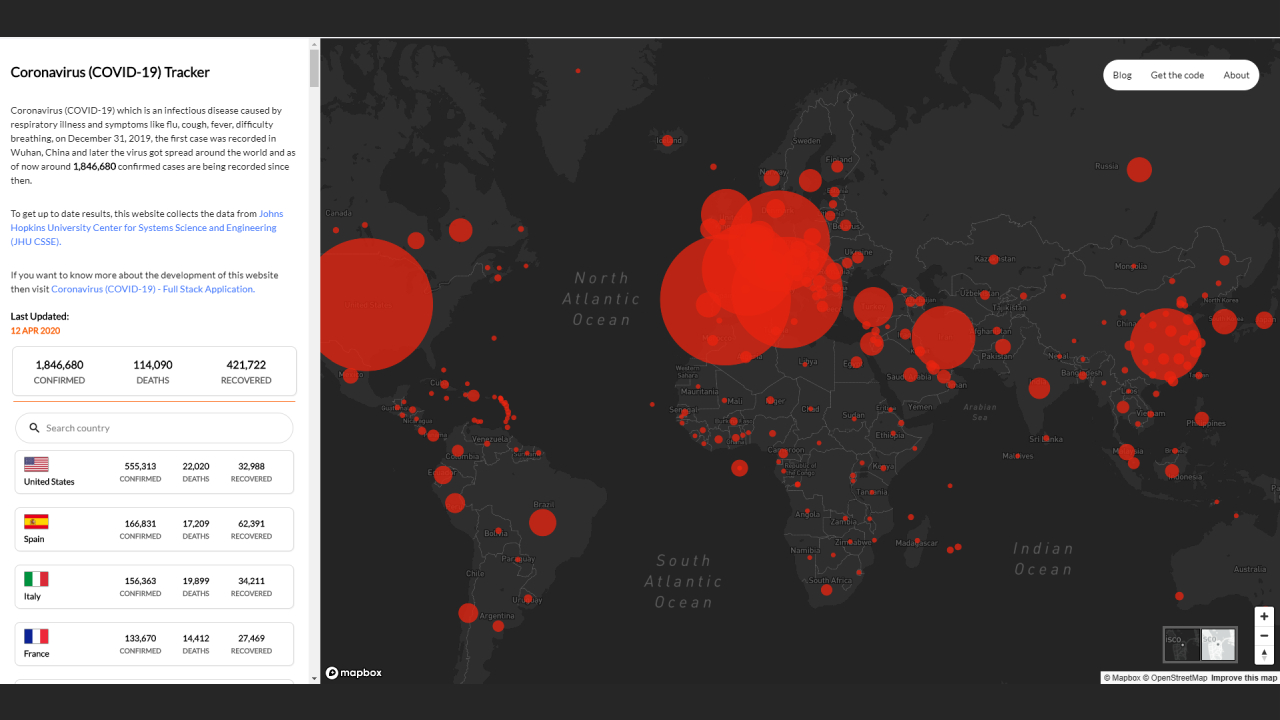Click the France flag icon
The image size is (1280, 720).
pyautogui.click(x=36, y=636)
